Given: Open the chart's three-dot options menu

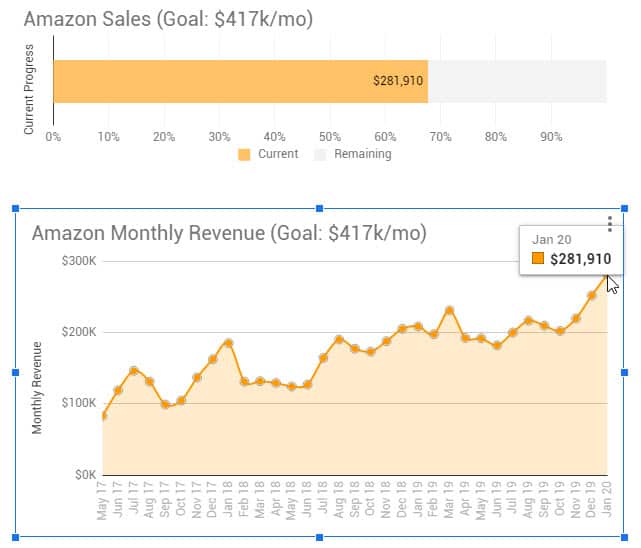Looking at the screenshot, I should tap(610, 225).
